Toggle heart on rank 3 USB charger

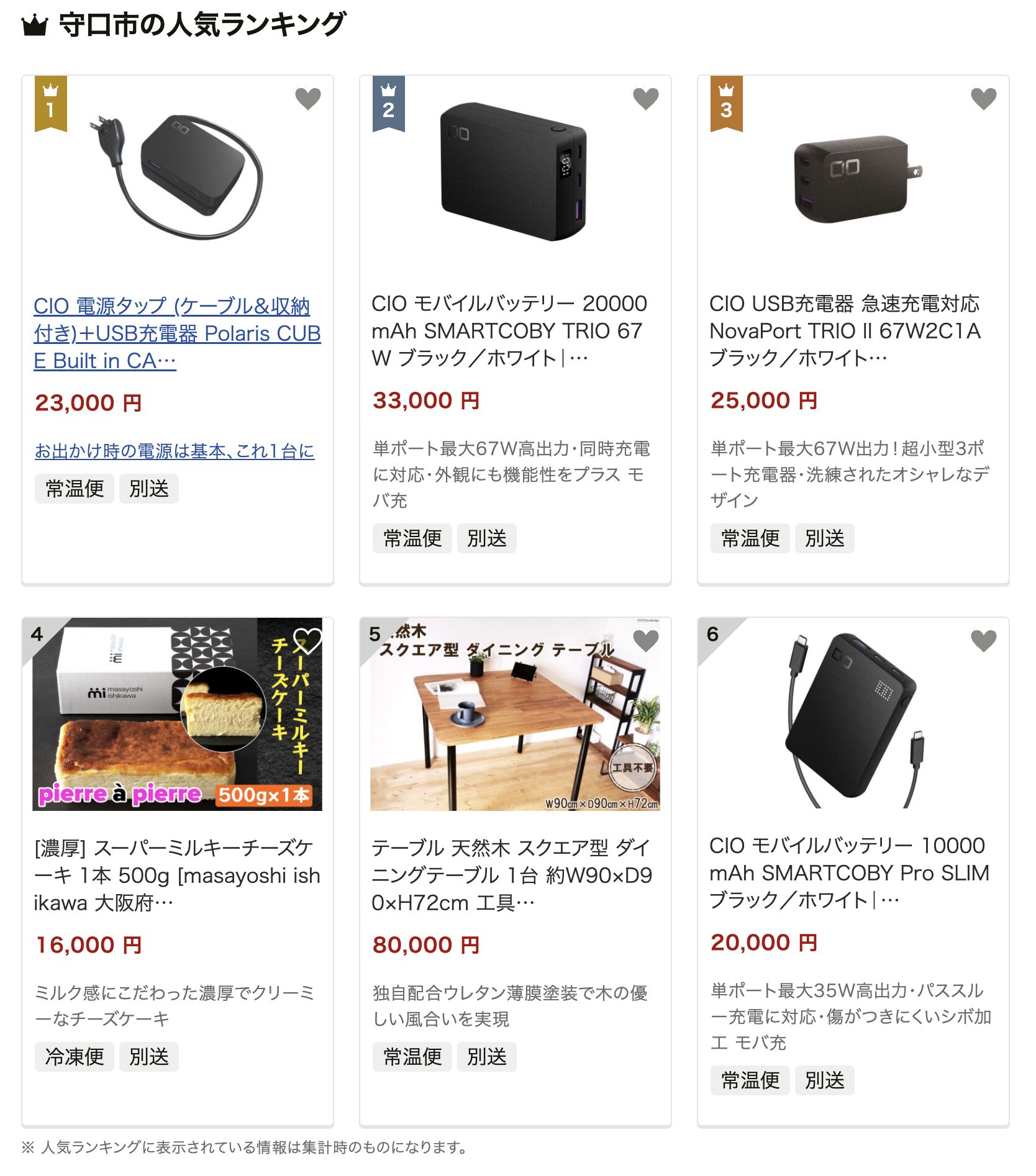click(x=983, y=98)
